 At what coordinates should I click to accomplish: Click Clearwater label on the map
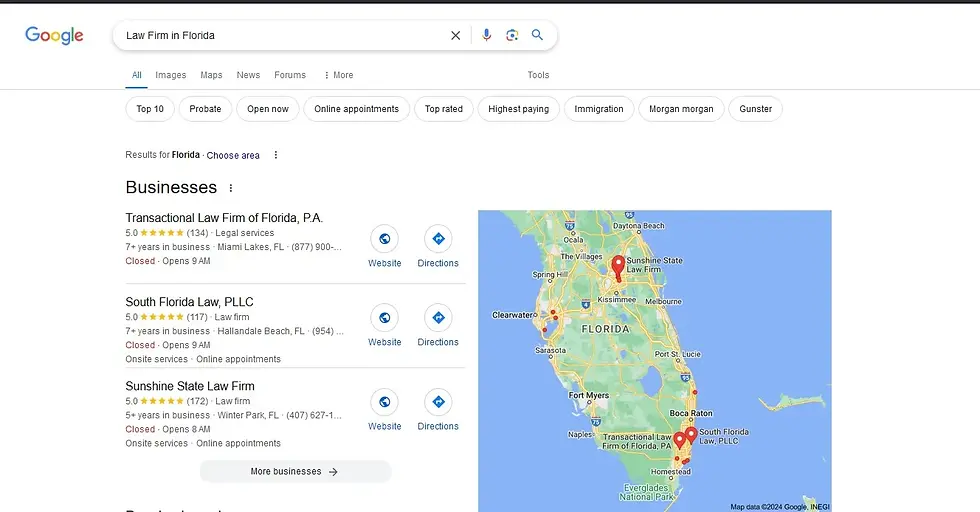click(512, 315)
